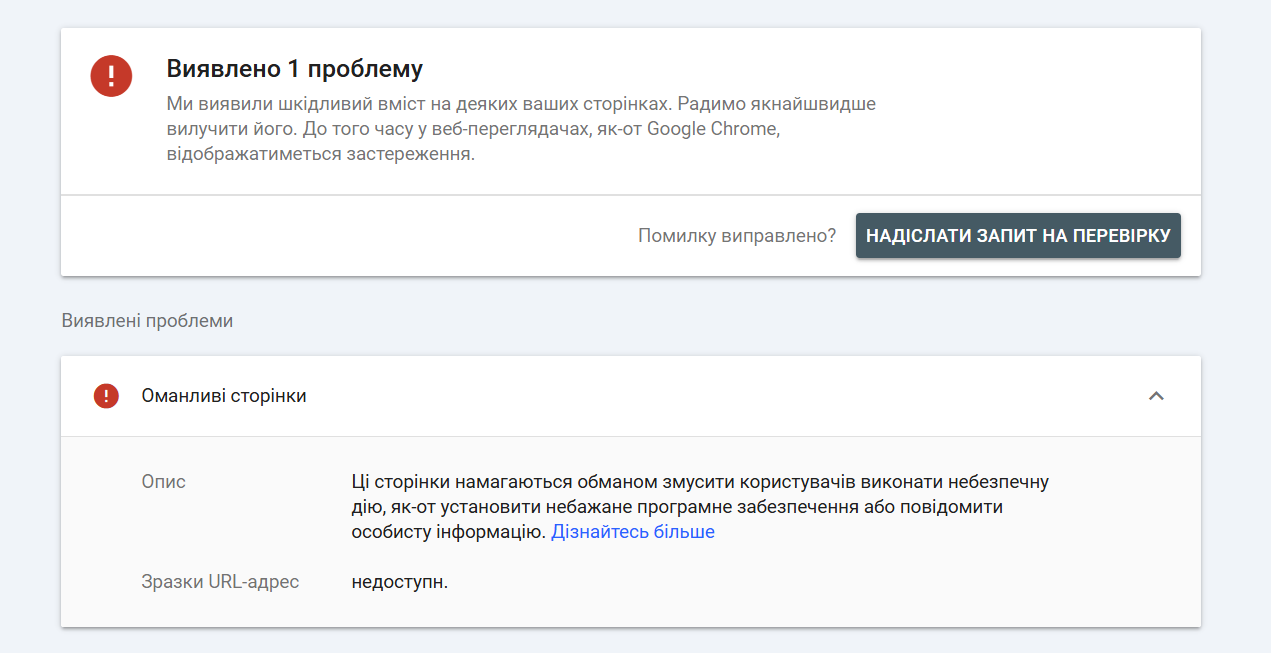Click the Виявлено 1 проблему heading
The image size is (1271, 653).
[294, 70]
